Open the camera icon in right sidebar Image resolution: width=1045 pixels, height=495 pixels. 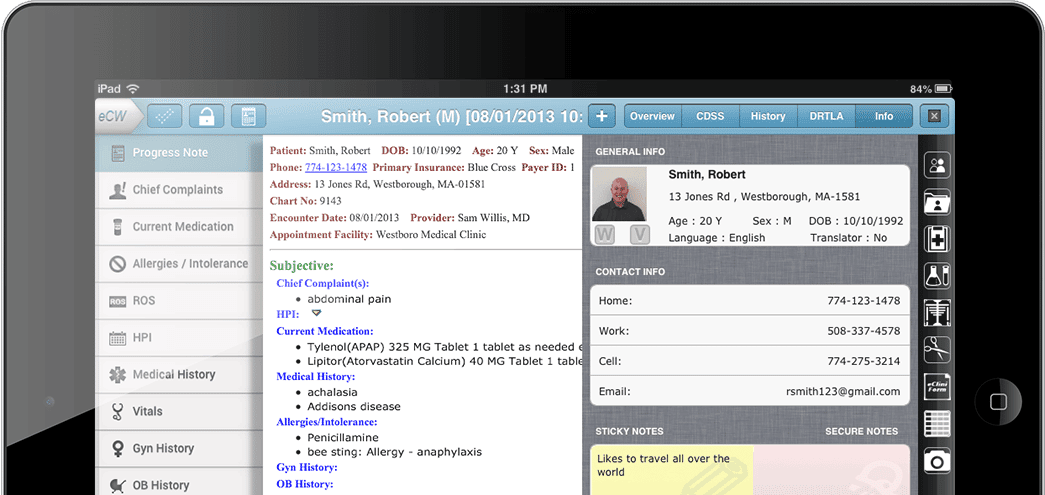[x=937, y=460]
